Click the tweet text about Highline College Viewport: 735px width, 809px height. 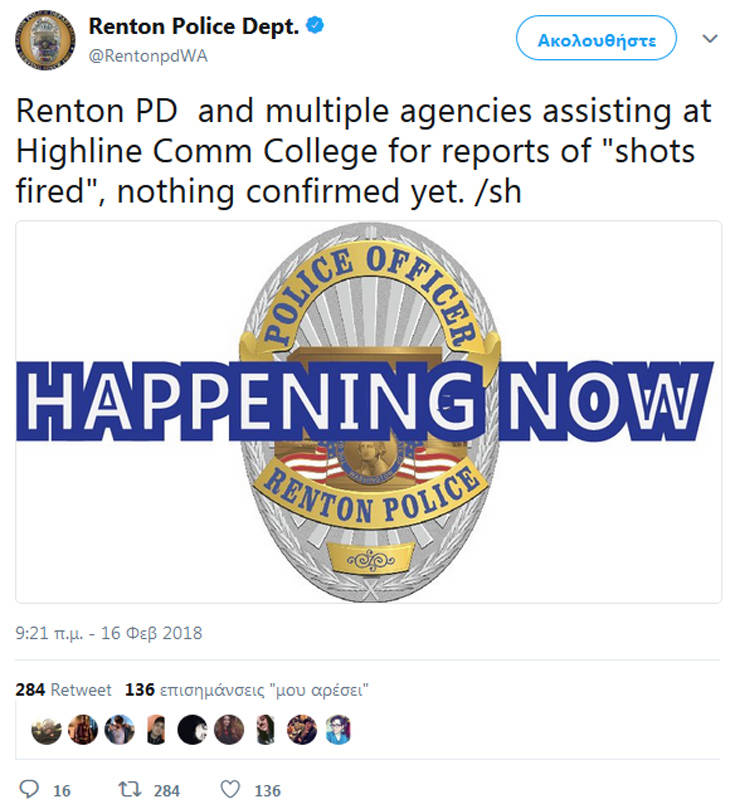(362, 150)
